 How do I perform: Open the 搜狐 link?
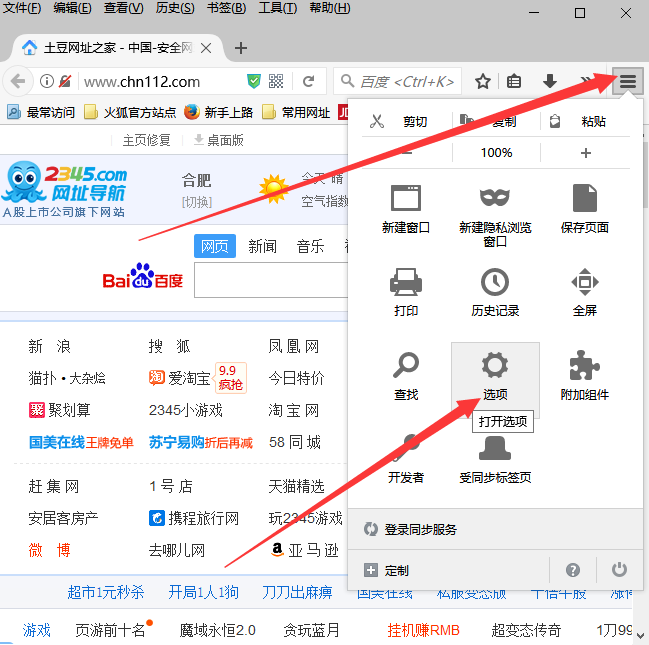coord(170,346)
